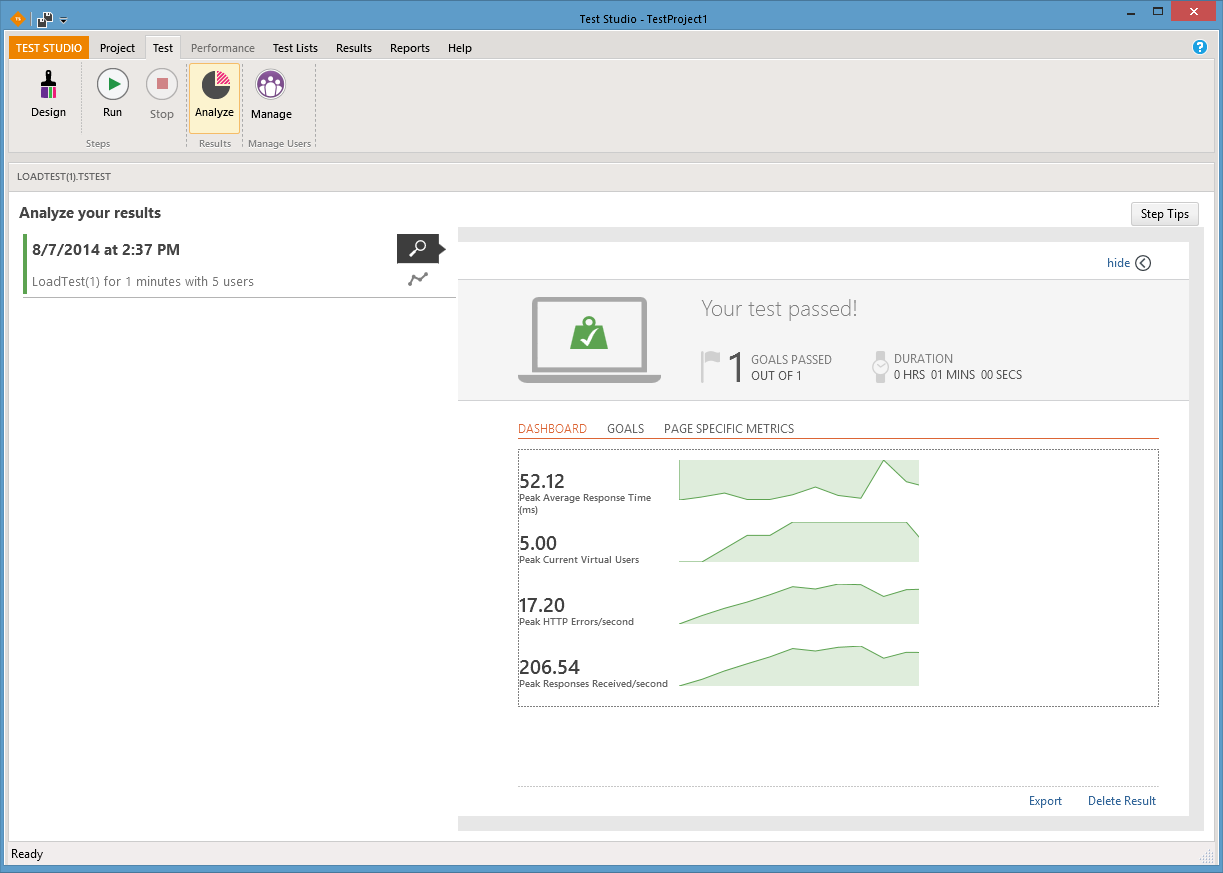The height and width of the screenshot is (873, 1223).
Task: Select the PAGE SPECIFIC METRICS tab
Action: coord(729,429)
